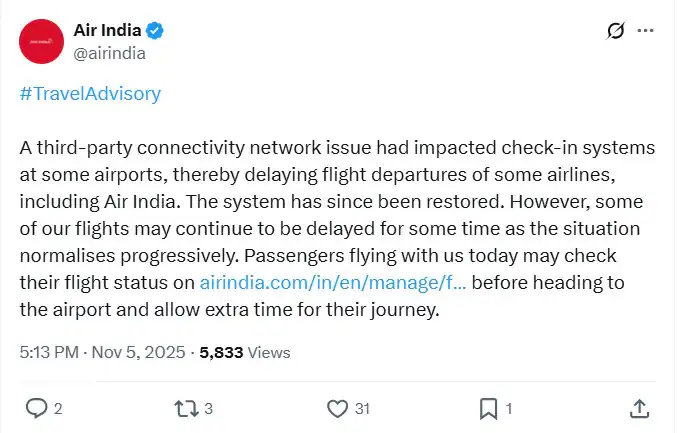The image size is (681, 433).
Task: Open the three-dot More options menu
Action: coord(646,31)
